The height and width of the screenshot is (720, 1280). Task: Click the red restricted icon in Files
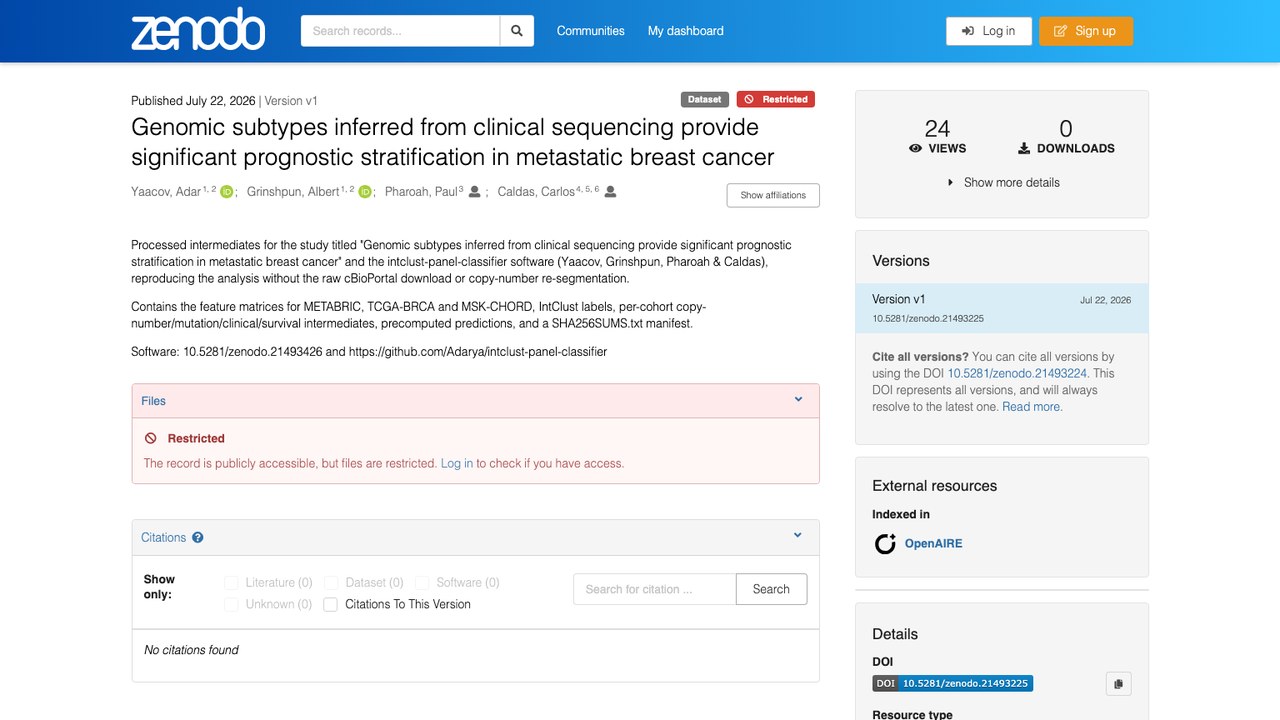click(151, 439)
